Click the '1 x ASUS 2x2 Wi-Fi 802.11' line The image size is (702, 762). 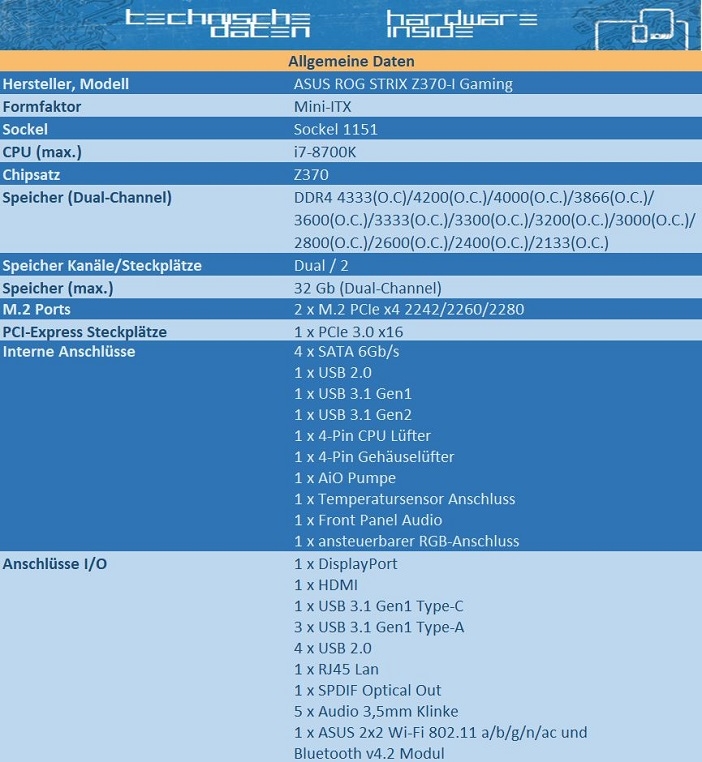pos(441,732)
